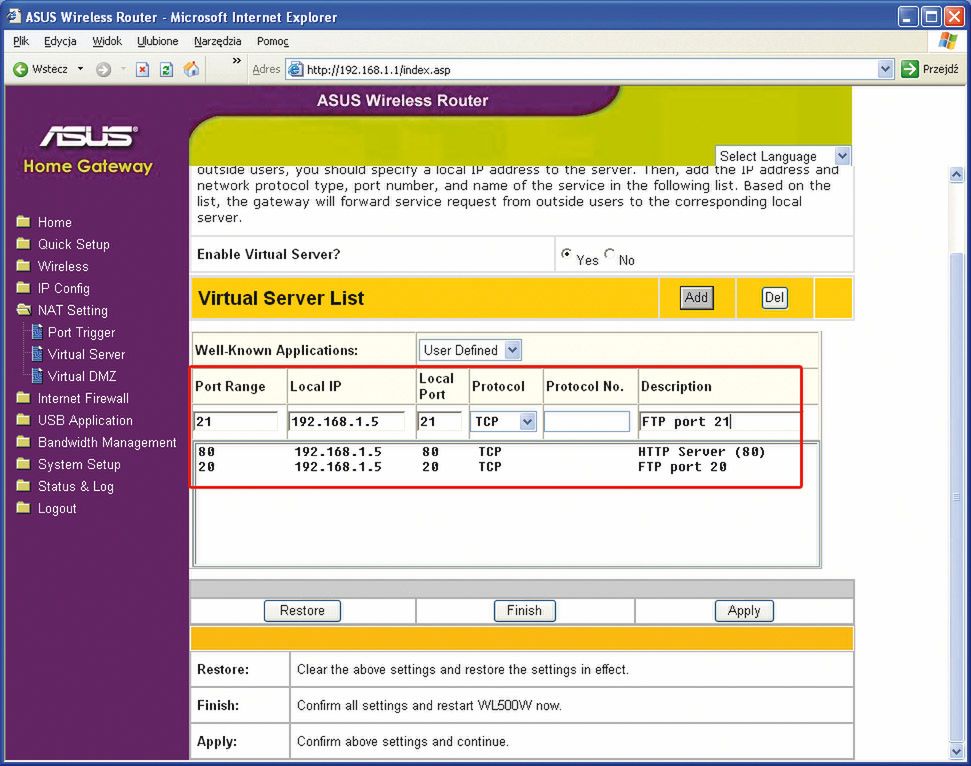Click the Home folder icon in sidebar

pos(24,221)
